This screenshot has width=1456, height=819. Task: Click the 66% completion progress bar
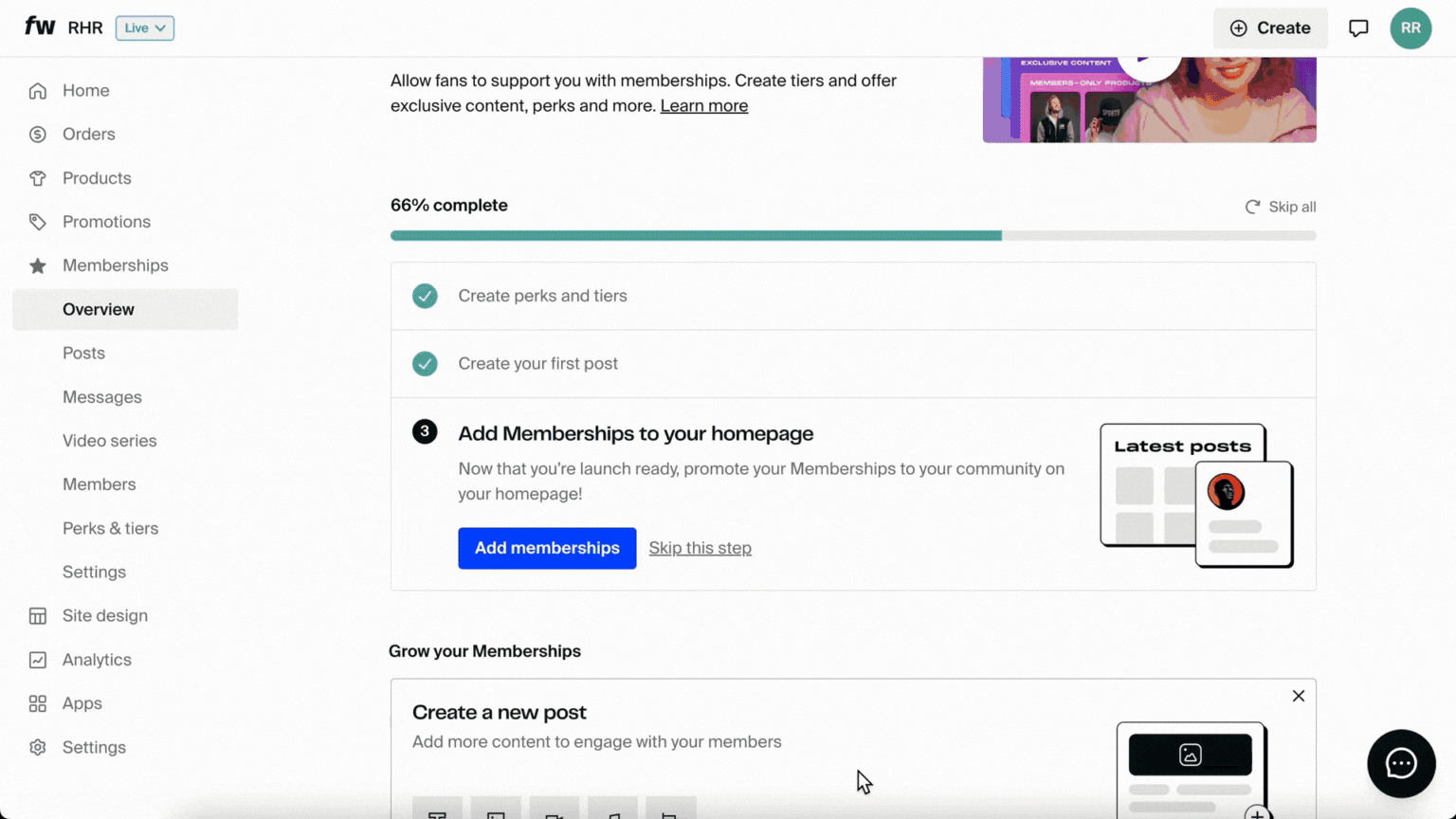853,235
